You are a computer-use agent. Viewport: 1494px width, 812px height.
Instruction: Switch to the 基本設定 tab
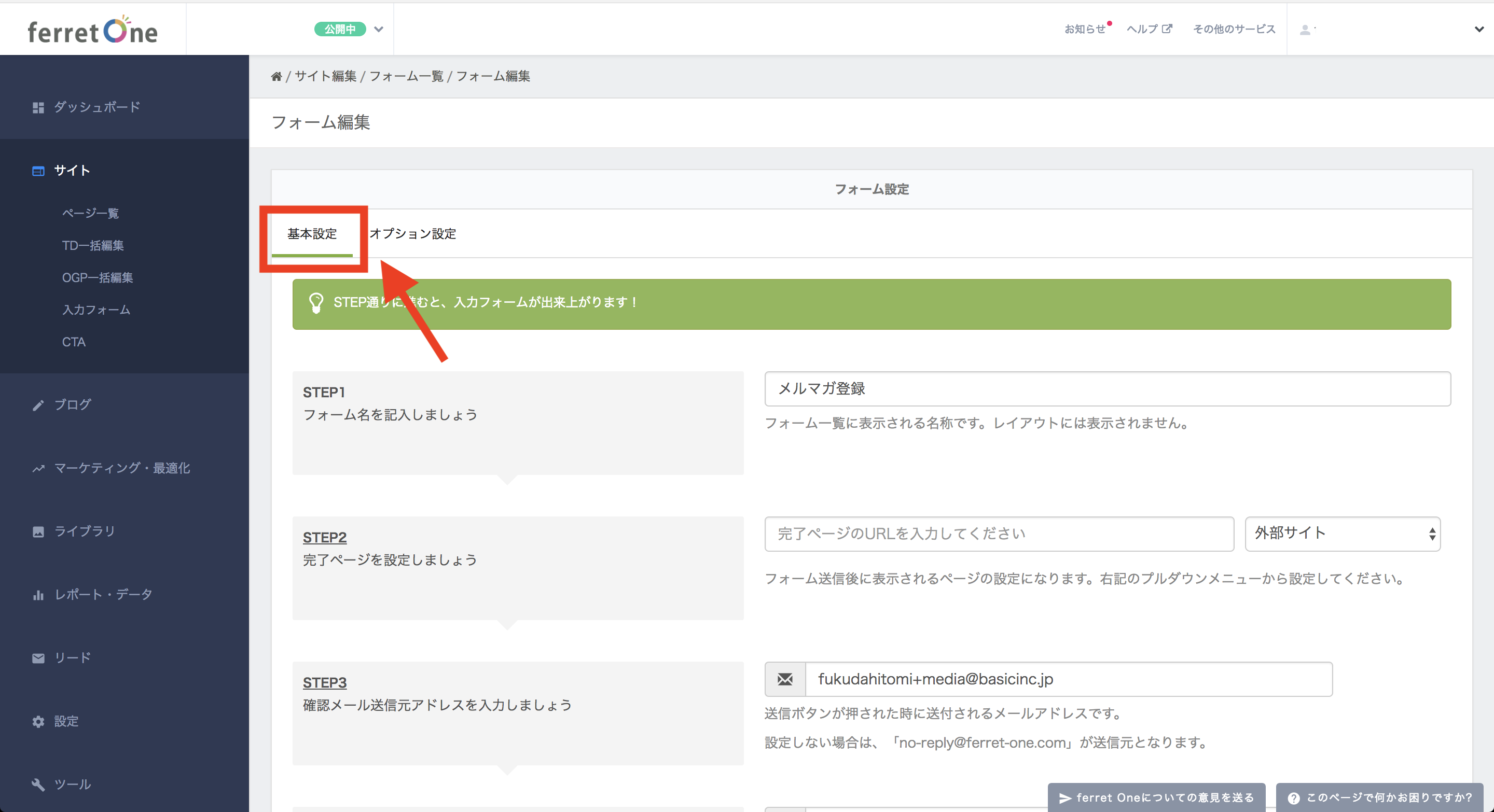(312, 234)
